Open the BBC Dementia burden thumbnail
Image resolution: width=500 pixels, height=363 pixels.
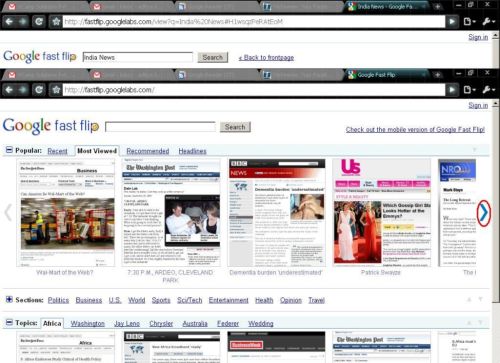point(277,213)
